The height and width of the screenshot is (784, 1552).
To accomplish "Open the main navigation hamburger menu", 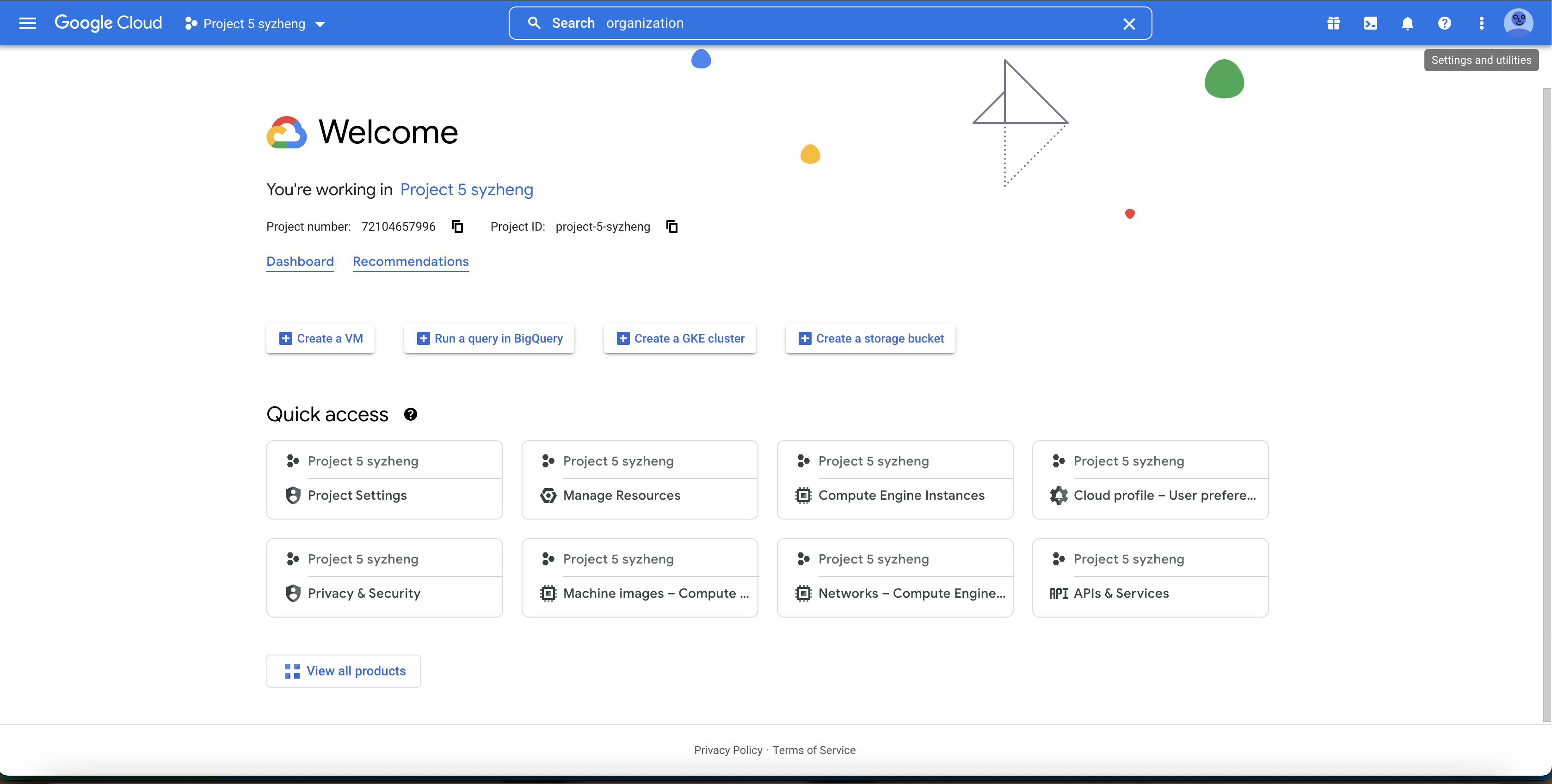I will (28, 24).
